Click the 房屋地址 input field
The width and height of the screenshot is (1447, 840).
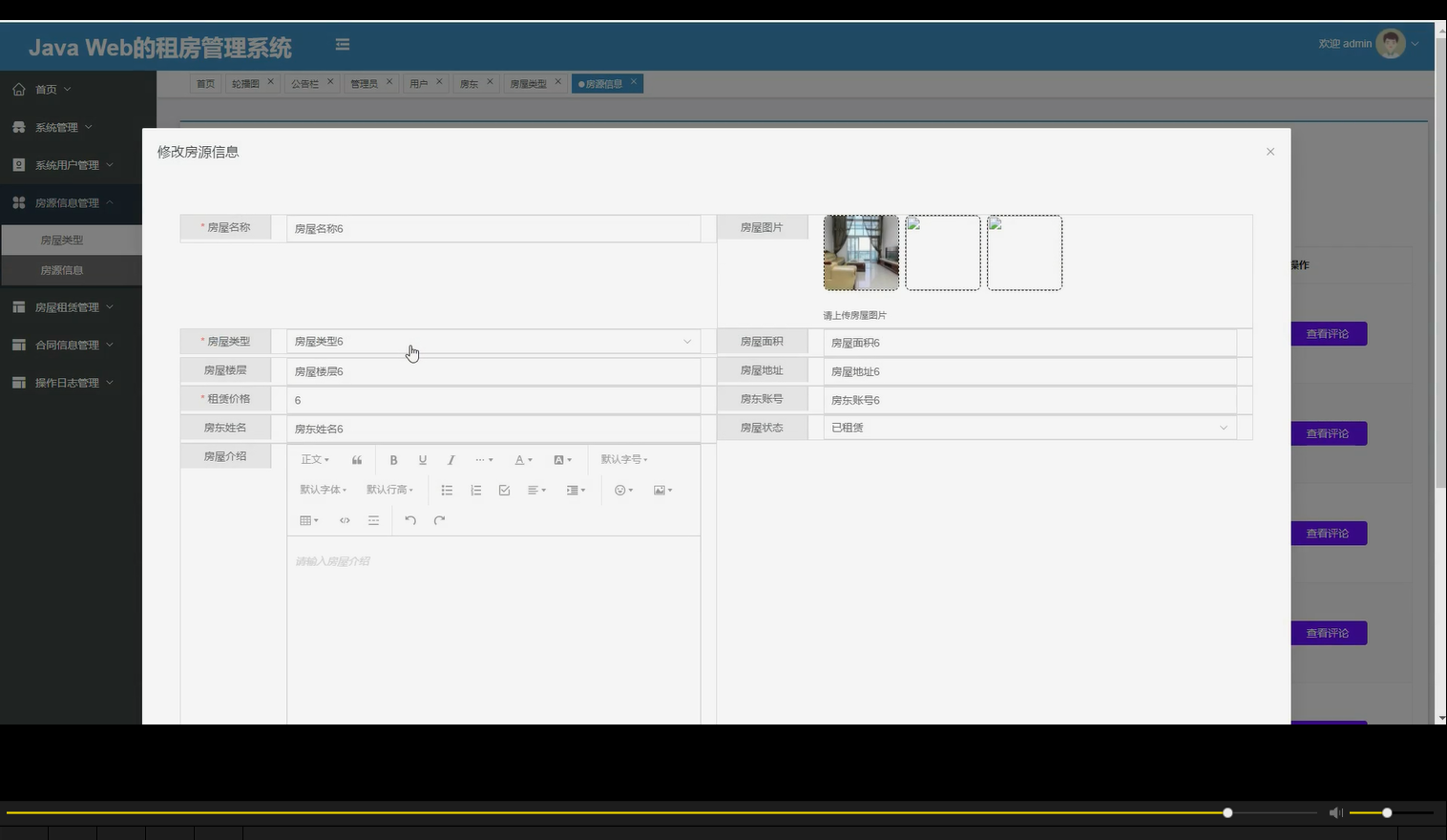(x=1030, y=371)
